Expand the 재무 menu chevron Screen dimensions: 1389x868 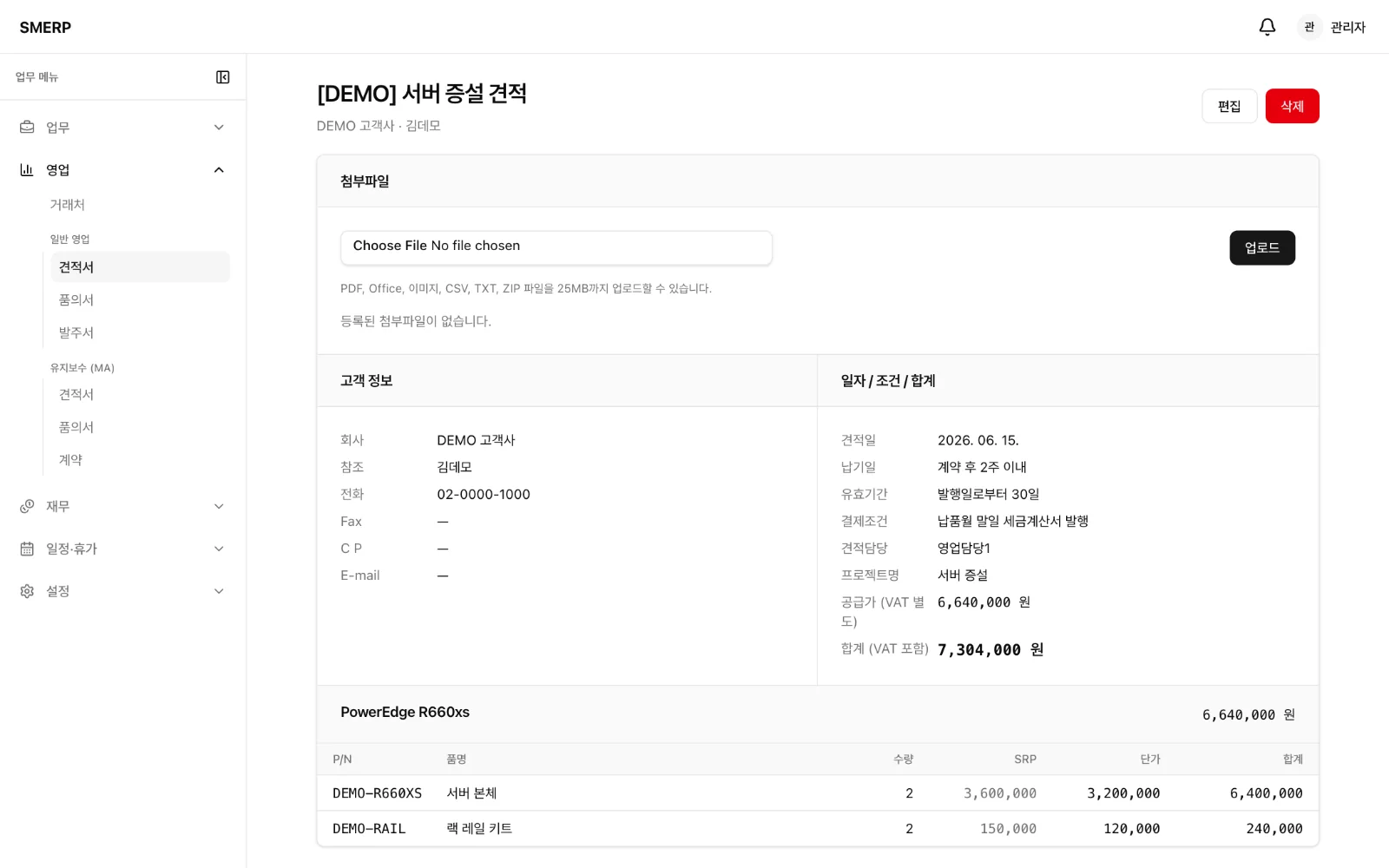(x=219, y=506)
